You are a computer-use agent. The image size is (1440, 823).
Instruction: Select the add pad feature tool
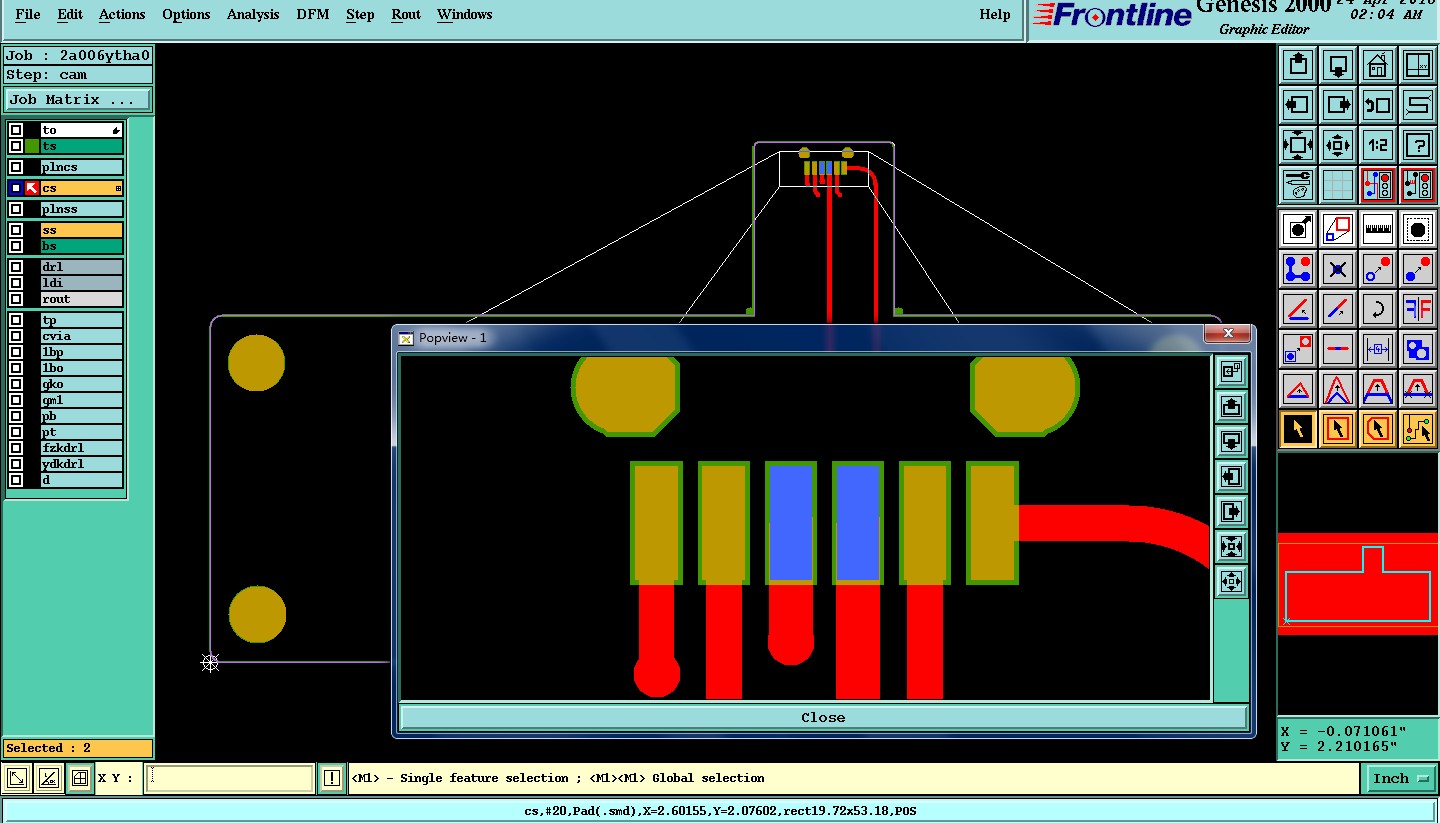[1298, 229]
